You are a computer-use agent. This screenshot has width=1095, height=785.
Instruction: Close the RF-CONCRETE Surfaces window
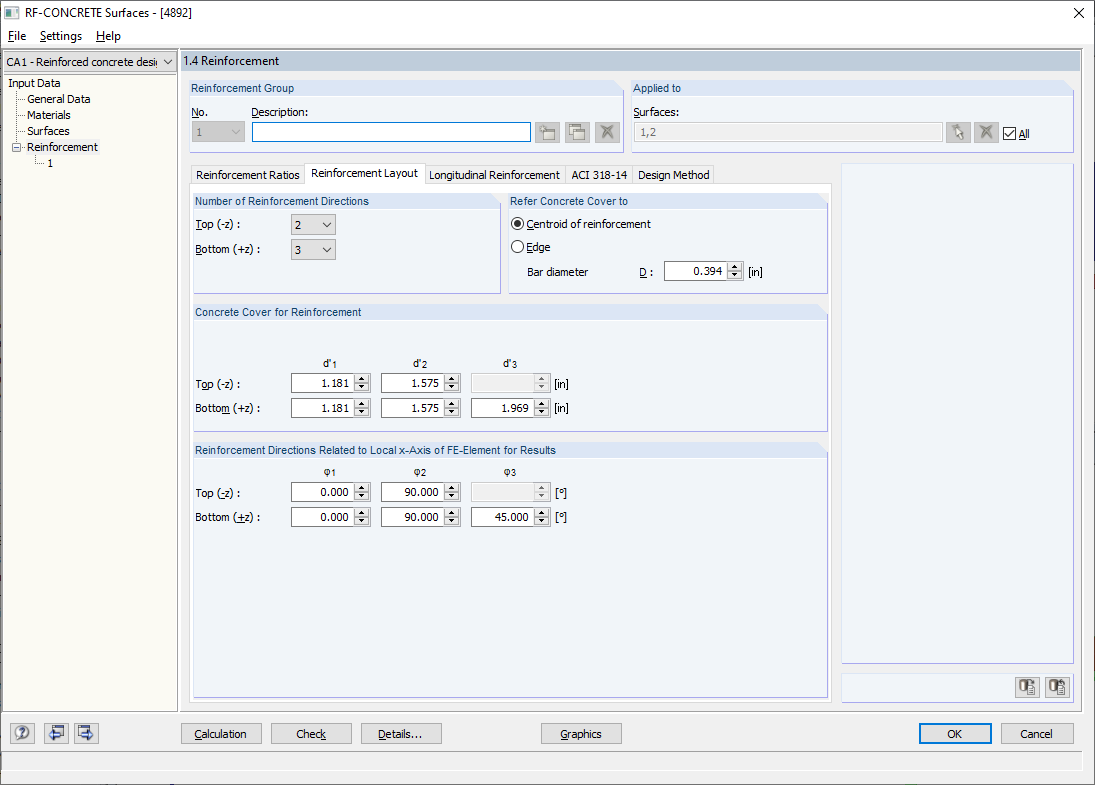click(1078, 13)
